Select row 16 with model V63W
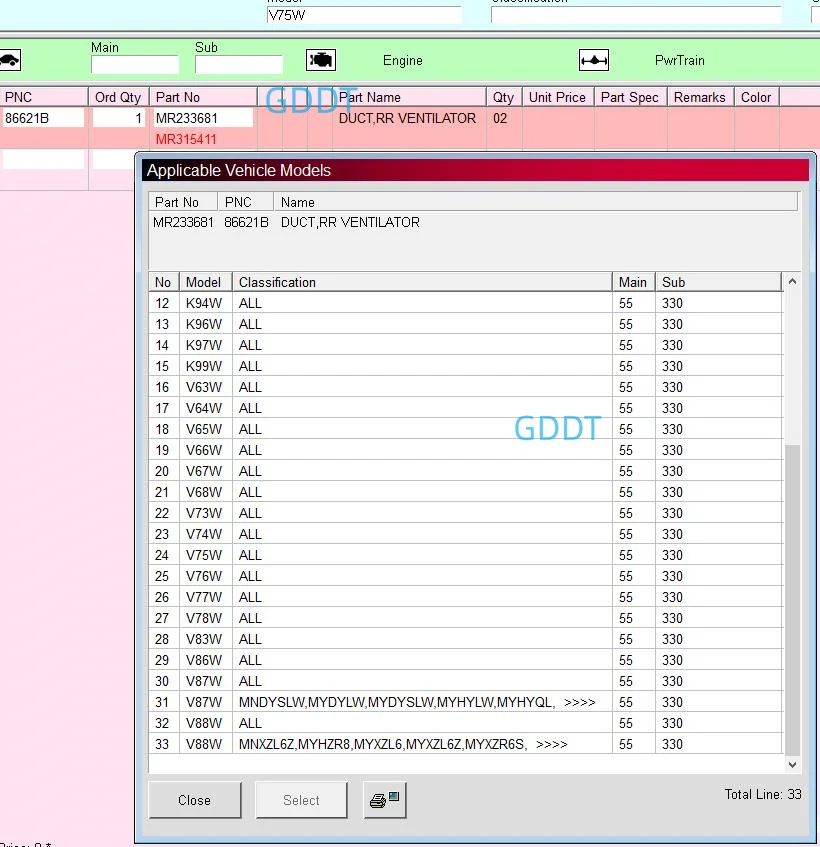This screenshot has width=820, height=847. click(x=466, y=387)
